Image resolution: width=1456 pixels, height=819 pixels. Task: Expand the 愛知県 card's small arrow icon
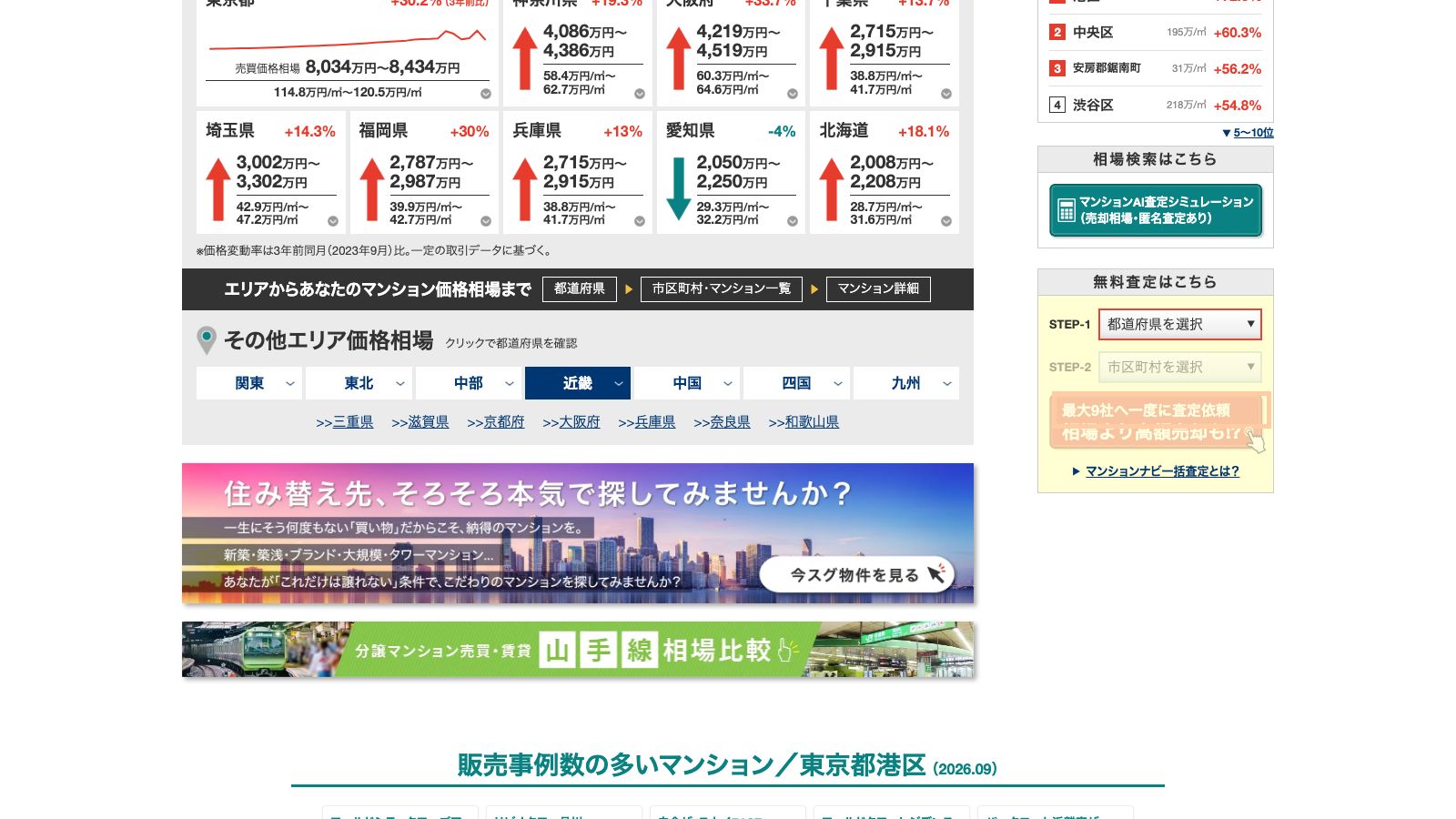click(x=793, y=221)
